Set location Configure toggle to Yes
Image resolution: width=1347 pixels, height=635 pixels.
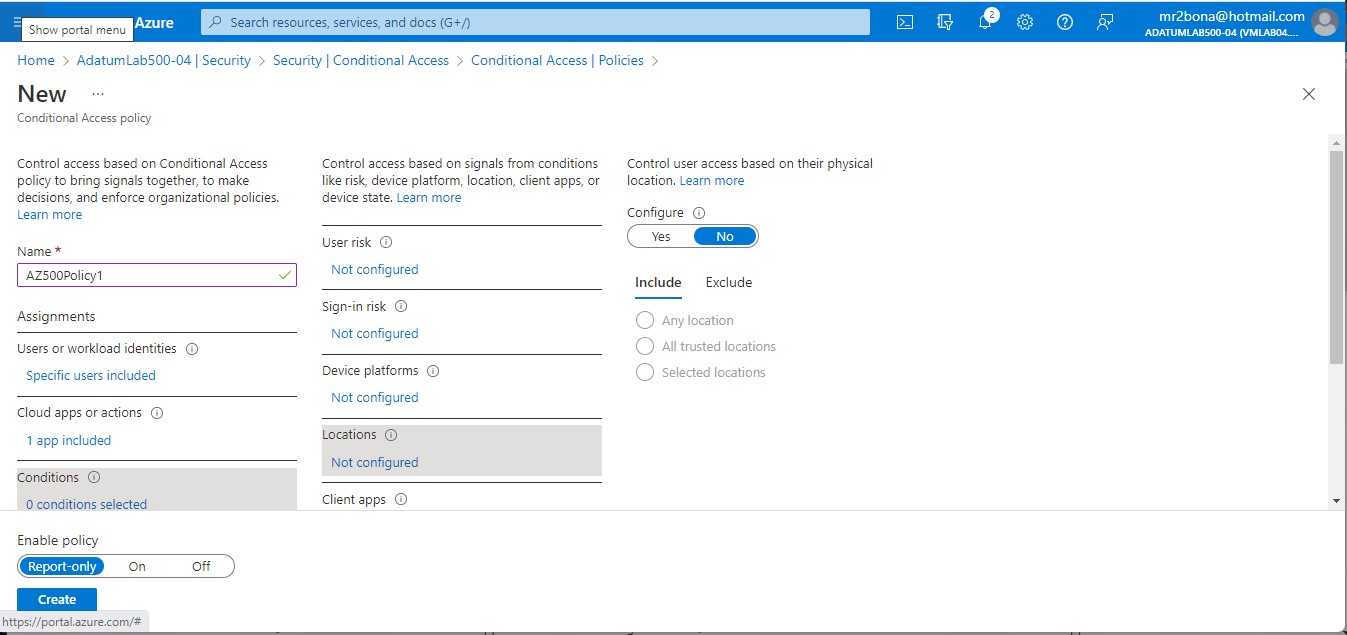660,236
